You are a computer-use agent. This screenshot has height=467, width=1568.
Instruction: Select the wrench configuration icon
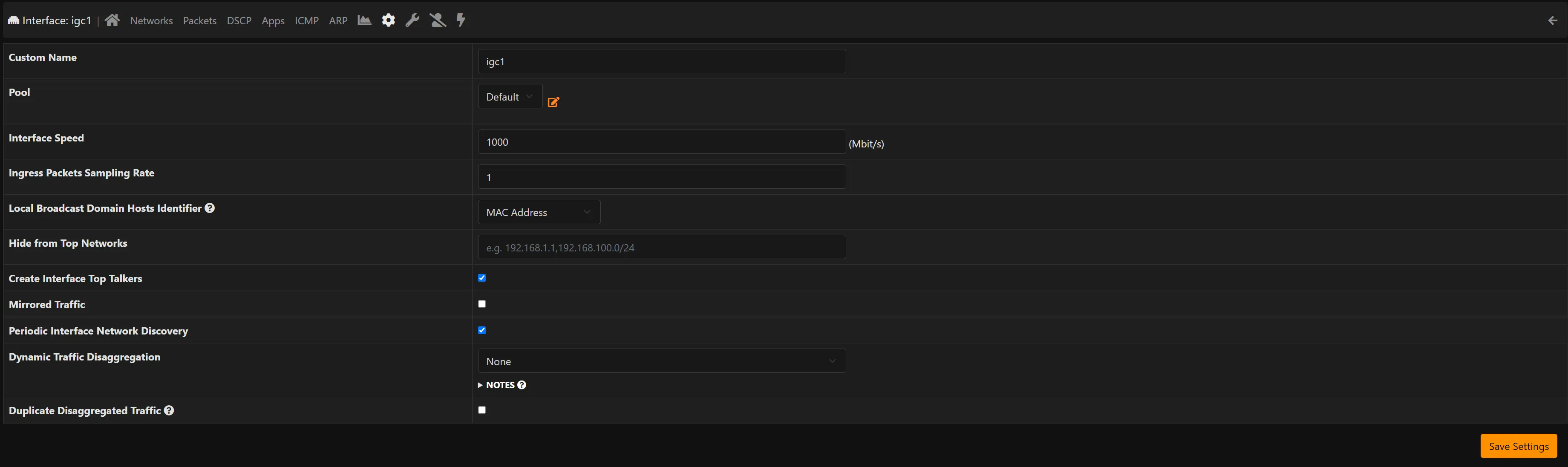(x=413, y=20)
